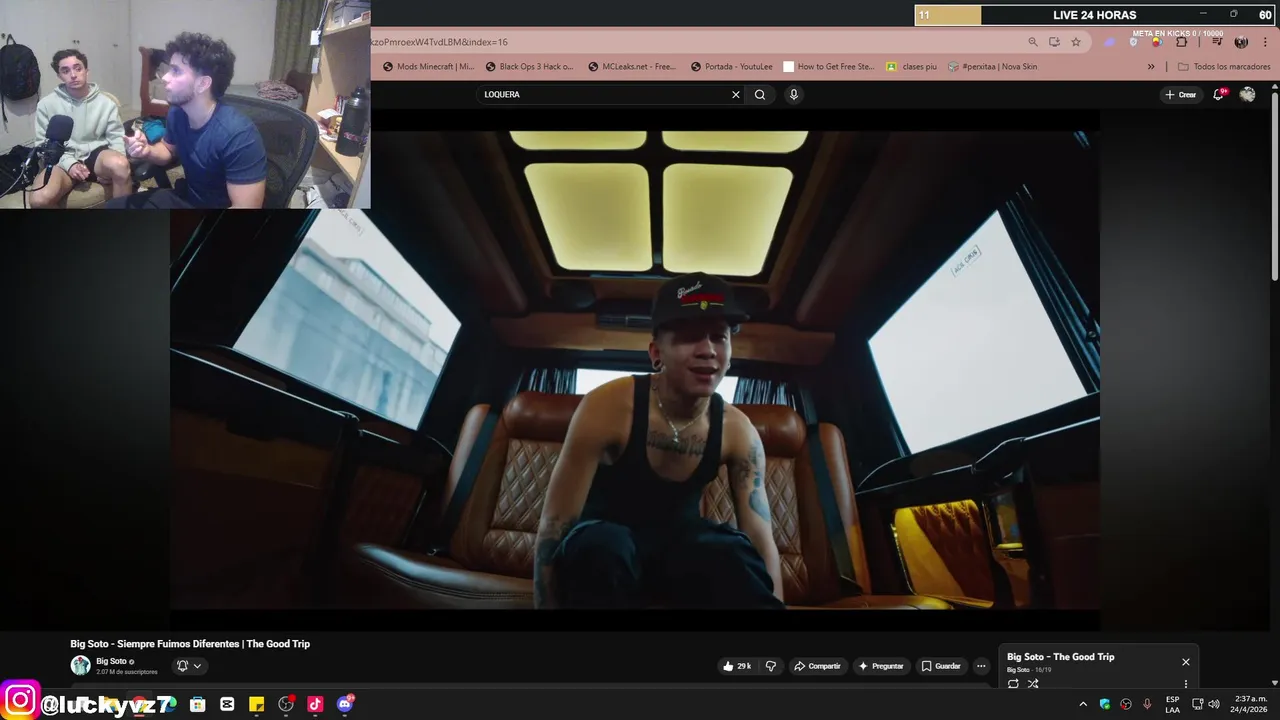Click the Big Soto - The Good Trip playlist title

pos(1060,657)
